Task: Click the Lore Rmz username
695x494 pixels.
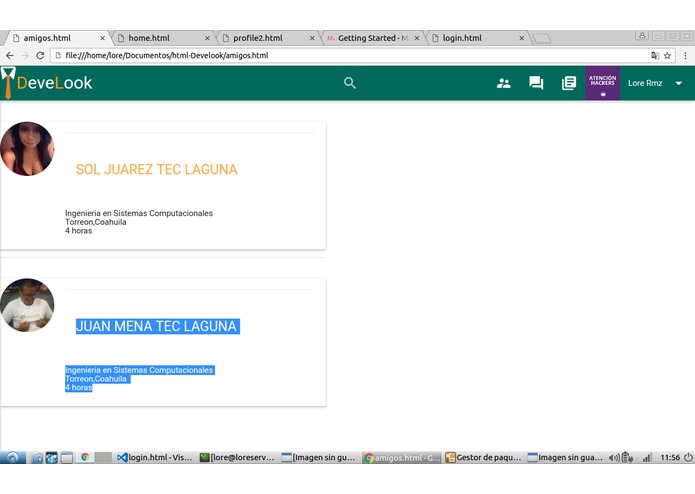Action: pos(645,83)
